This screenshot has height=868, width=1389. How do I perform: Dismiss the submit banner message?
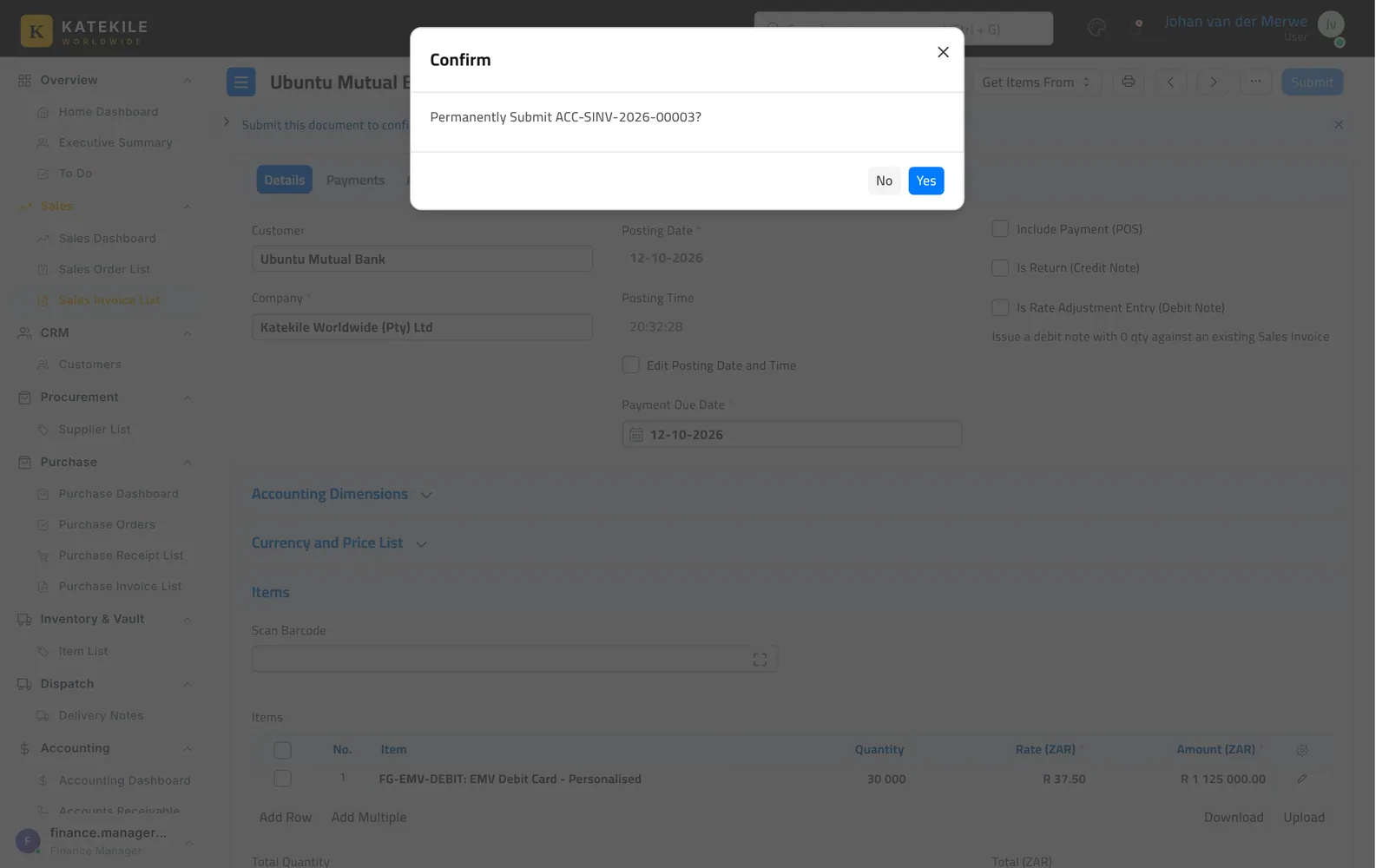[1338, 125]
